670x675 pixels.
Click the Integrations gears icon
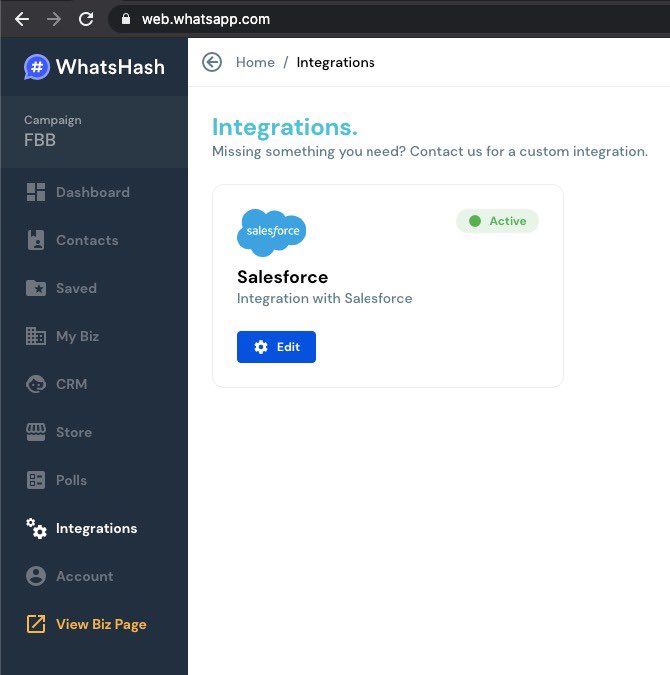pyautogui.click(x=36, y=528)
